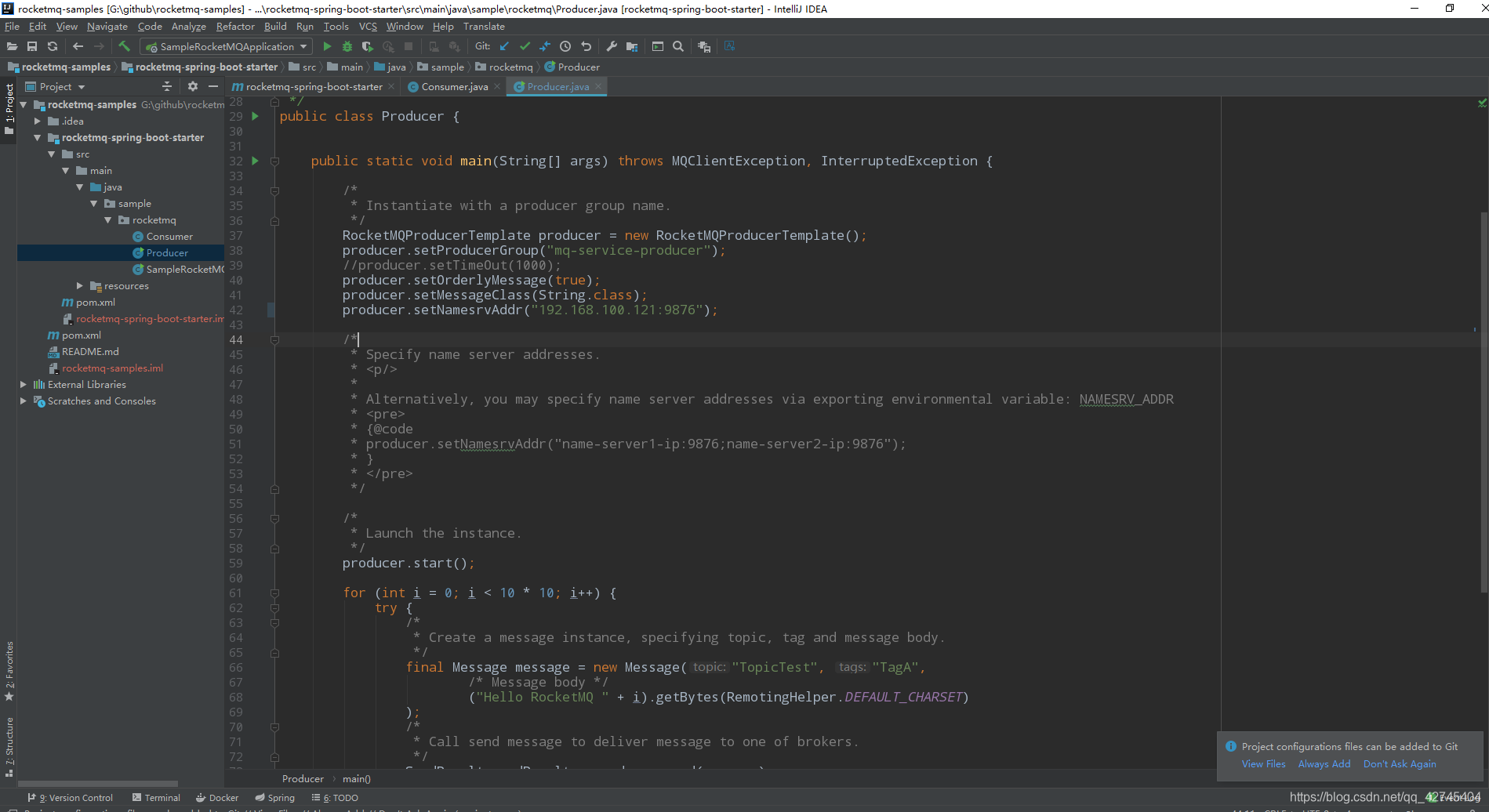
Task: Expand the .idea folder
Action: 38,121
